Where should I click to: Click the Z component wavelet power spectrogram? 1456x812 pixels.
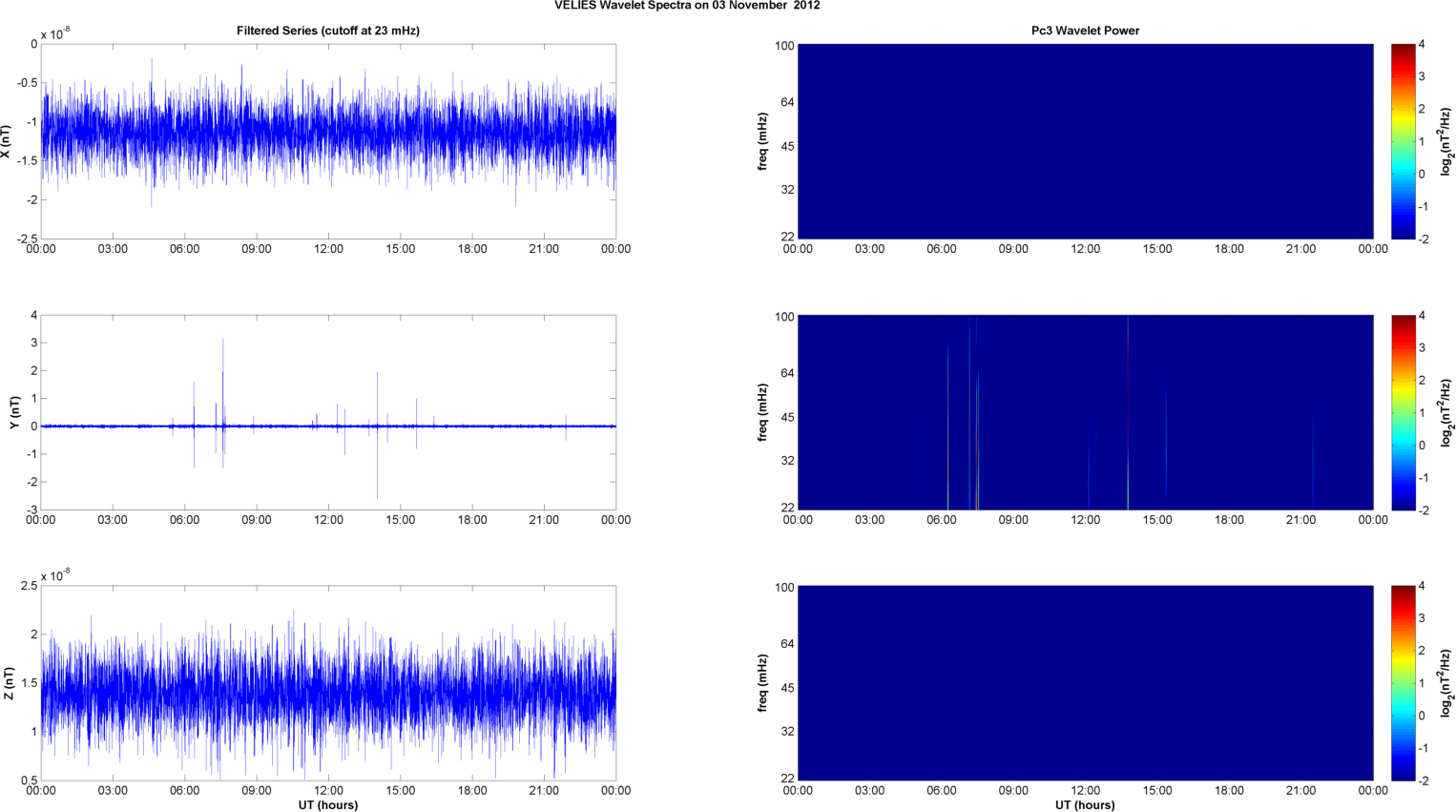[1085, 683]
